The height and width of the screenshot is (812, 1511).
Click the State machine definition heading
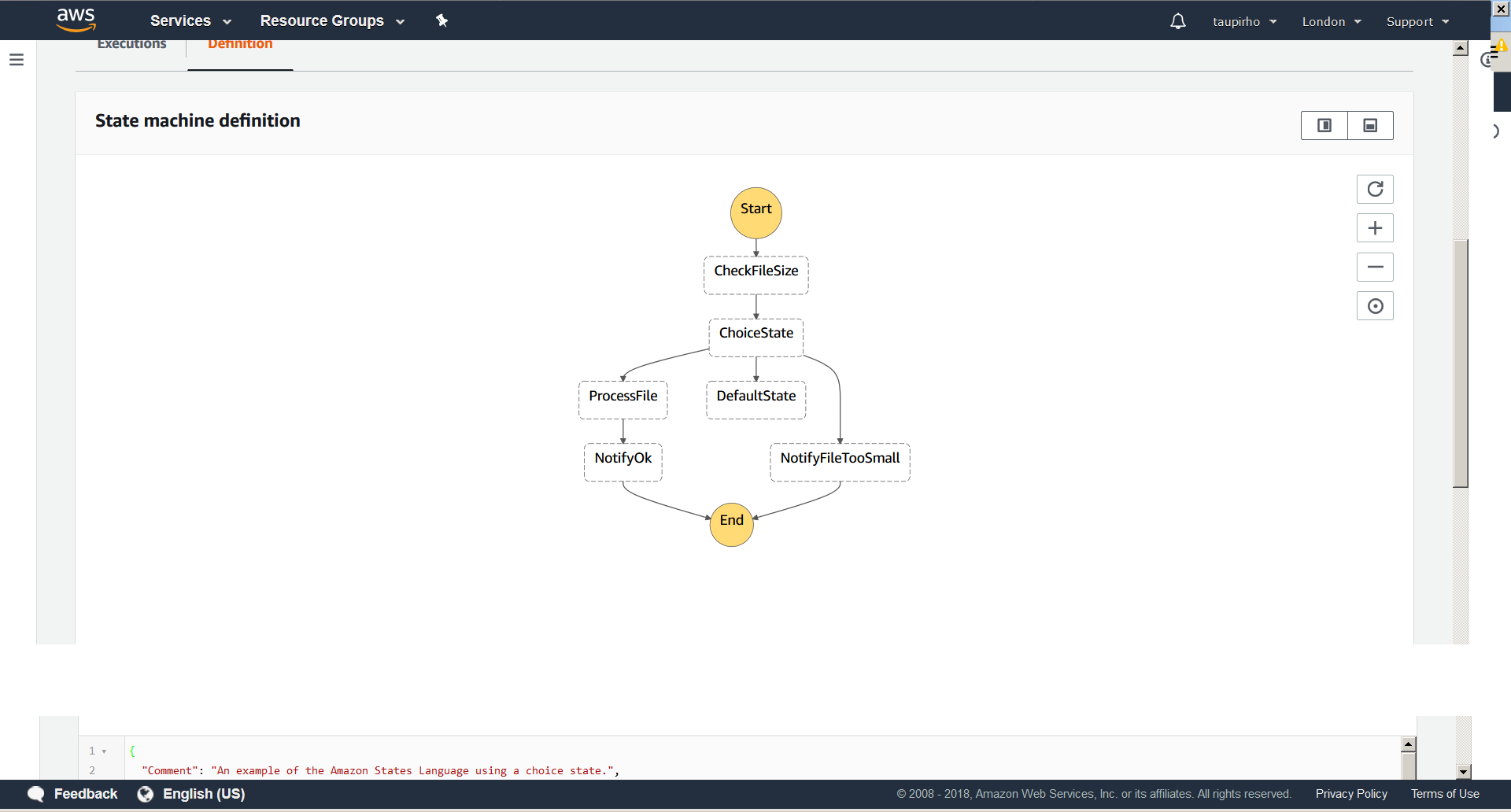pos(198,120)
